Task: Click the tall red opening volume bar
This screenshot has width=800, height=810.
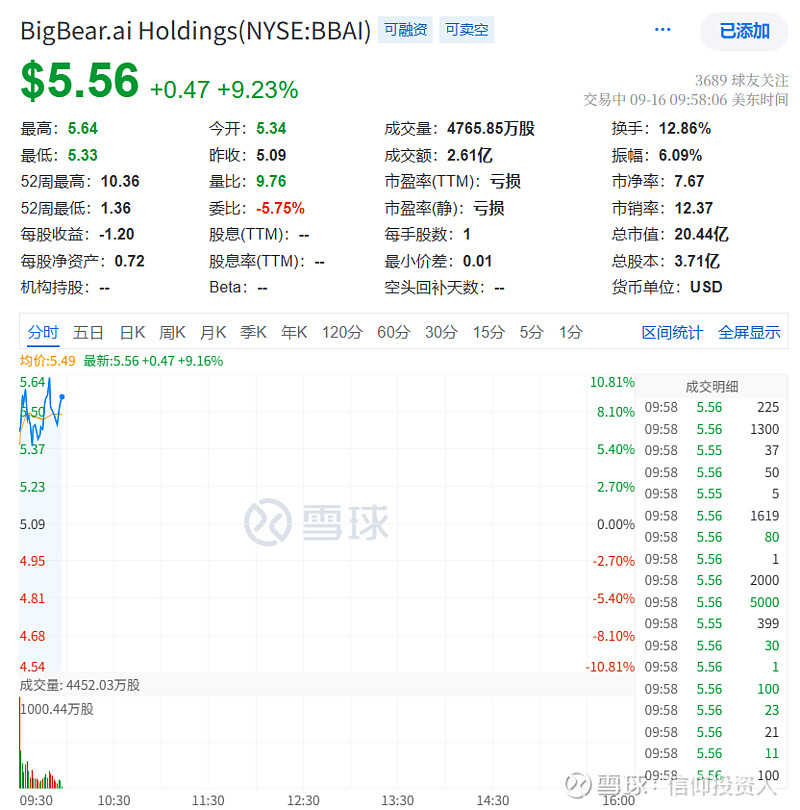Action: point(20,742)
